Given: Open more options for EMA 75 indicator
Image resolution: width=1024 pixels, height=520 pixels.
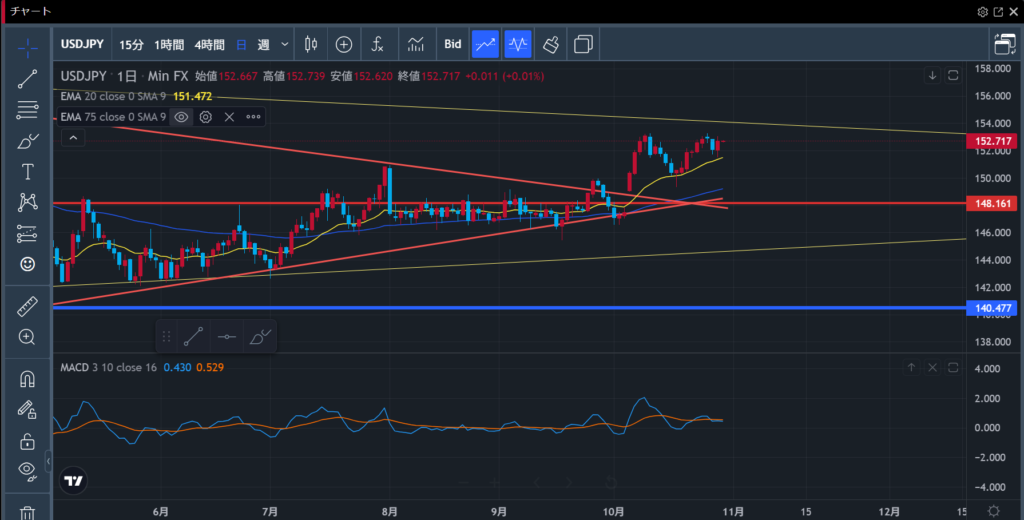Looking at the screenshot, I should (253, 117).
